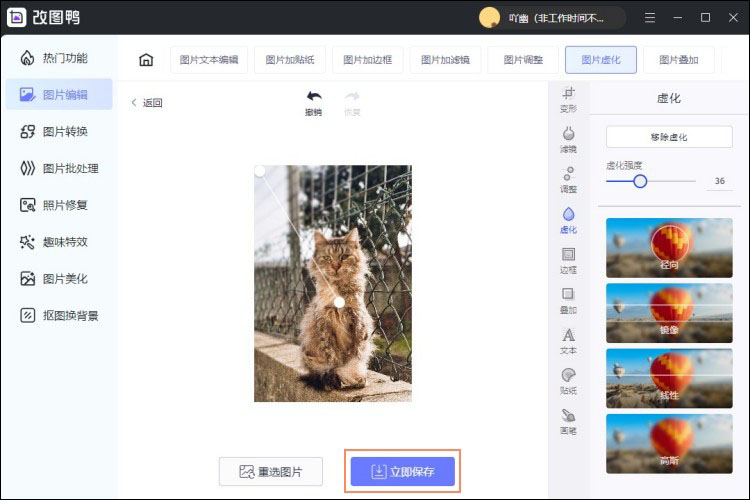Choose the 高斯 gaussian blur thumbnail

pyautogui.click(x=669, y=444)
